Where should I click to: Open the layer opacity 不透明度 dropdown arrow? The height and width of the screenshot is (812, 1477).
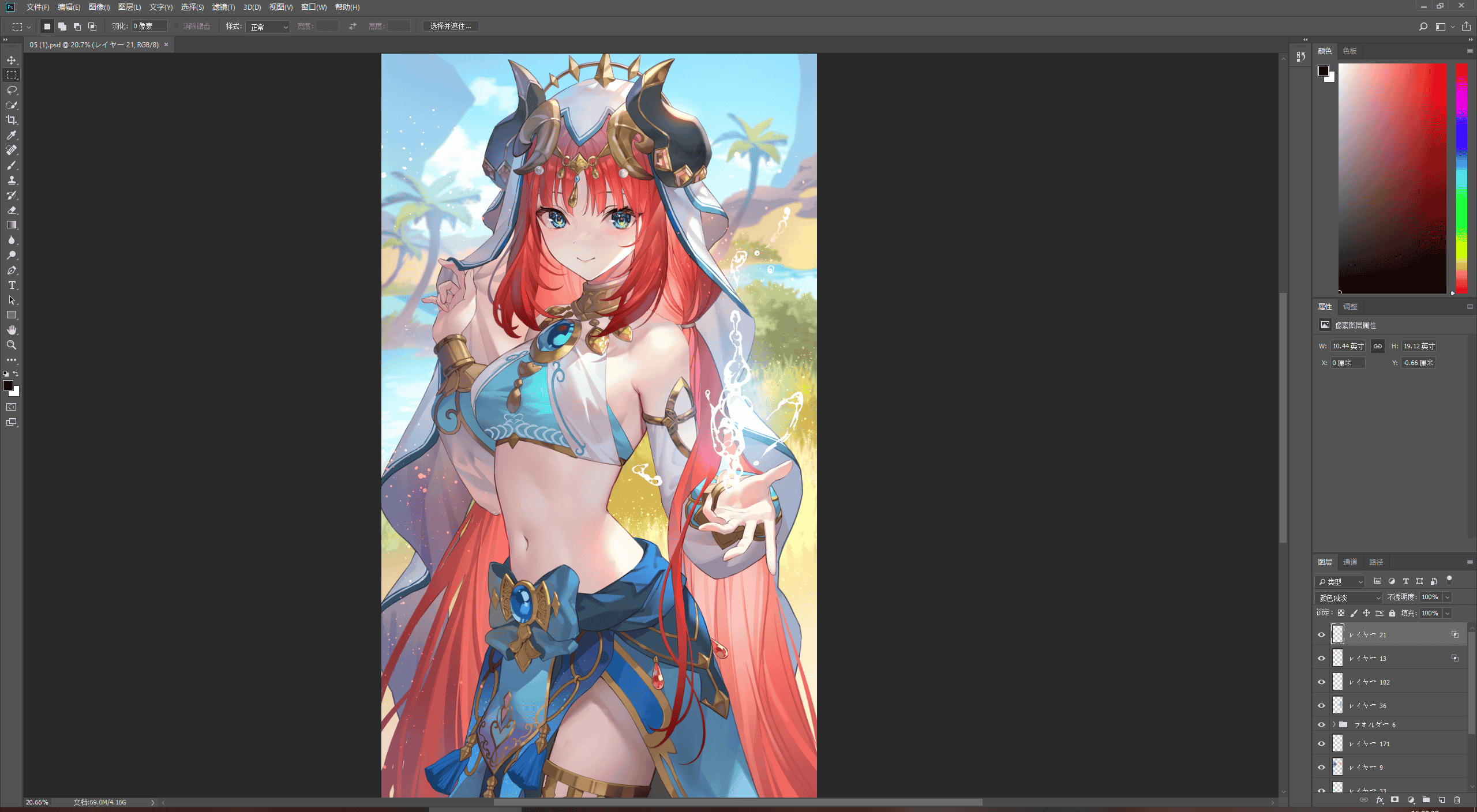click(1448, 597)
